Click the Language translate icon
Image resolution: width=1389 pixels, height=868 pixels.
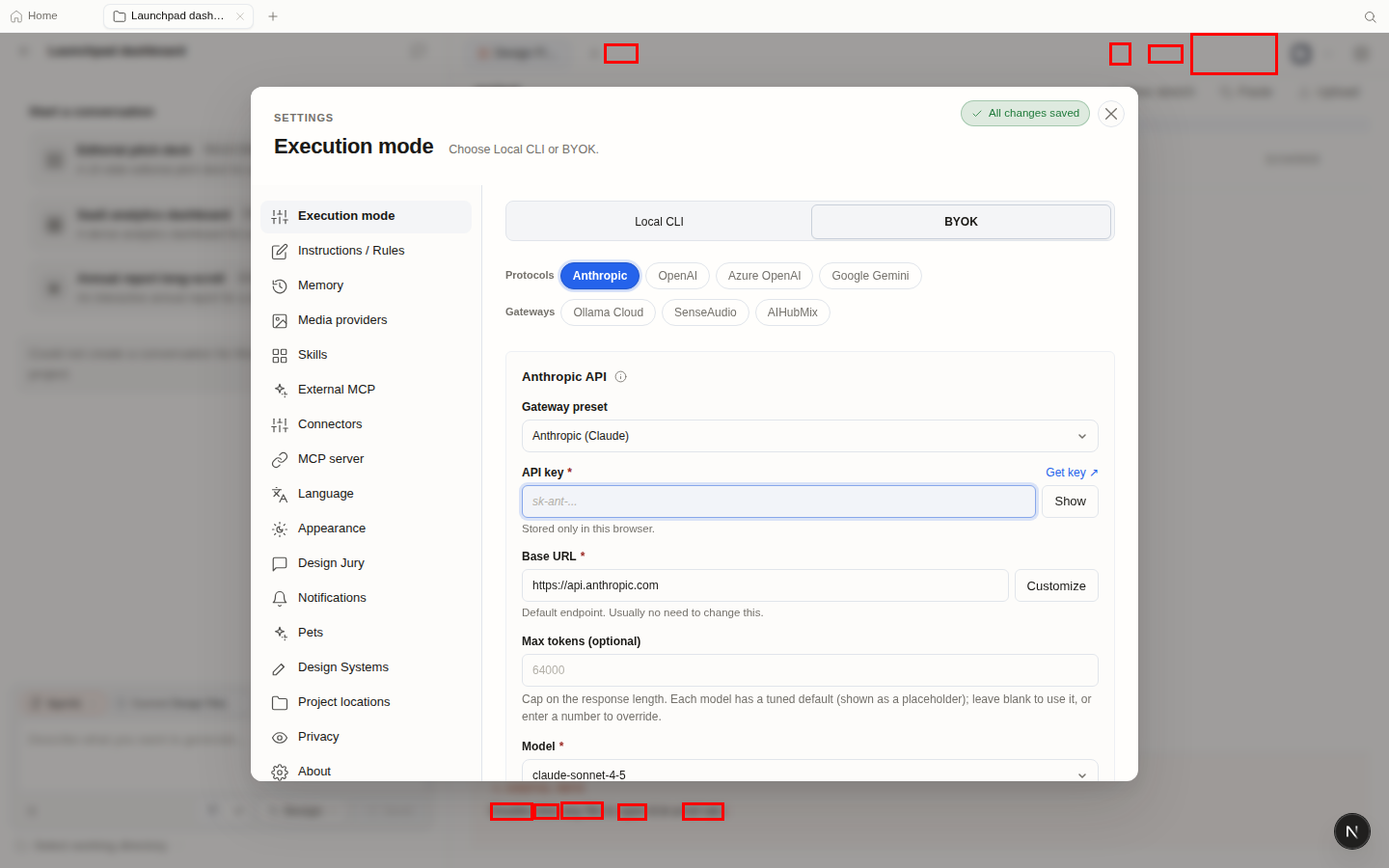[280, 495]
